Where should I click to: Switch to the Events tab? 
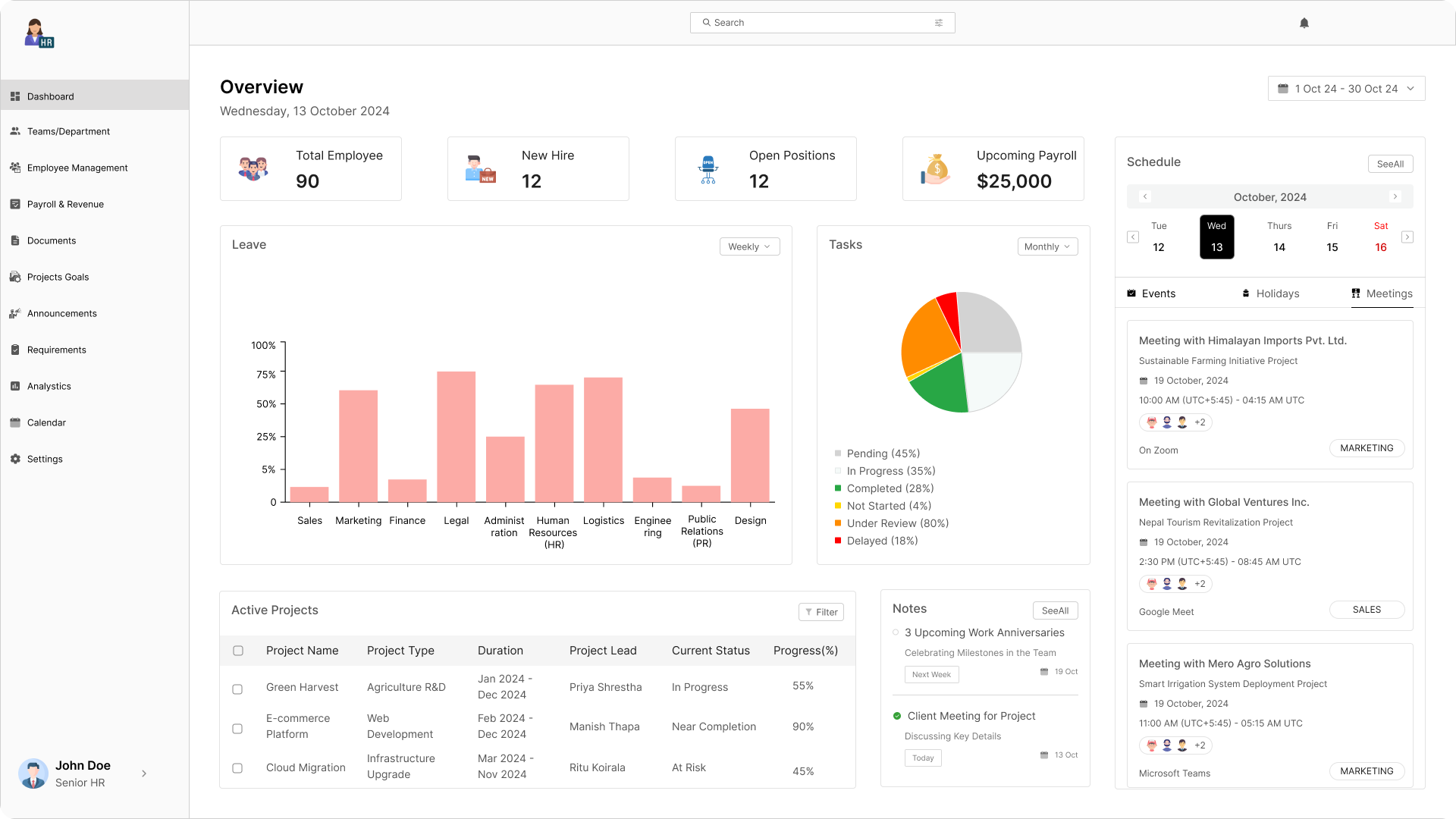pos(1151,293)
